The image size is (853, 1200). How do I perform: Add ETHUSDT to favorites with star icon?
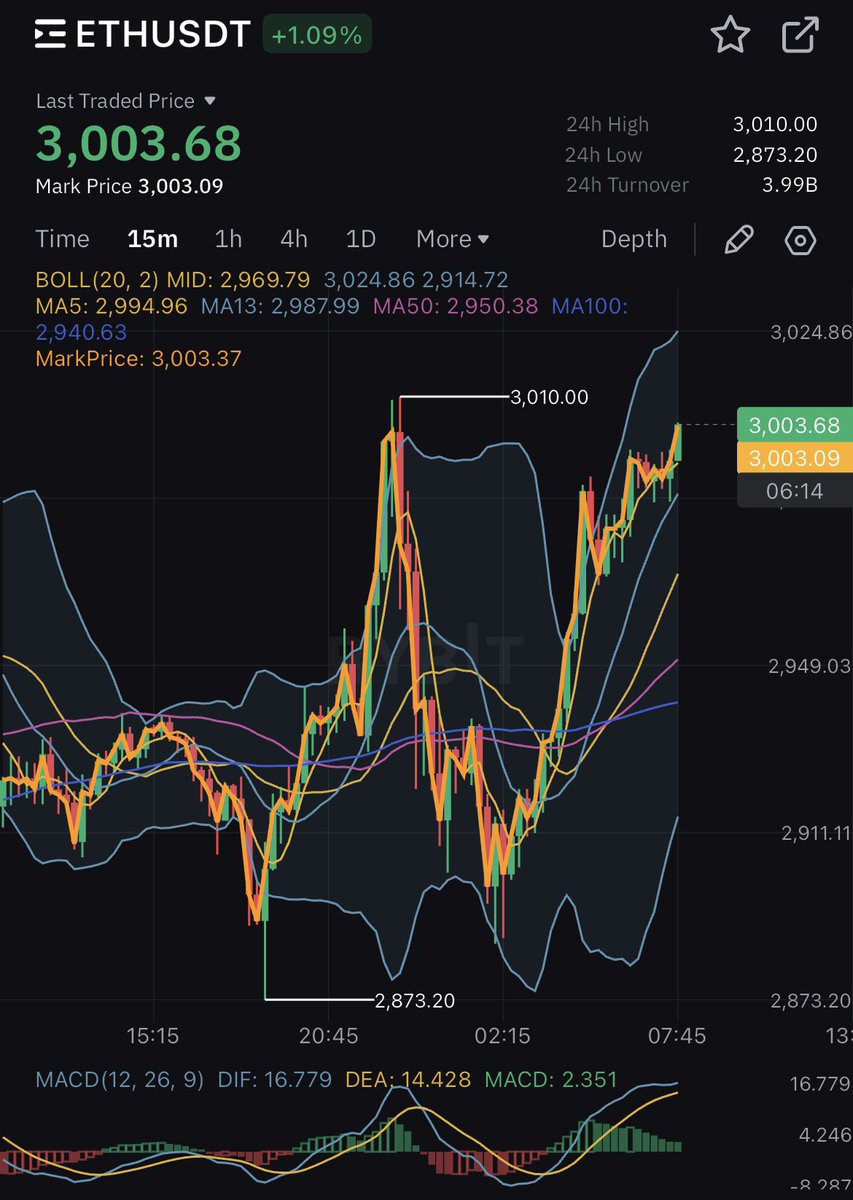(730, 35)
